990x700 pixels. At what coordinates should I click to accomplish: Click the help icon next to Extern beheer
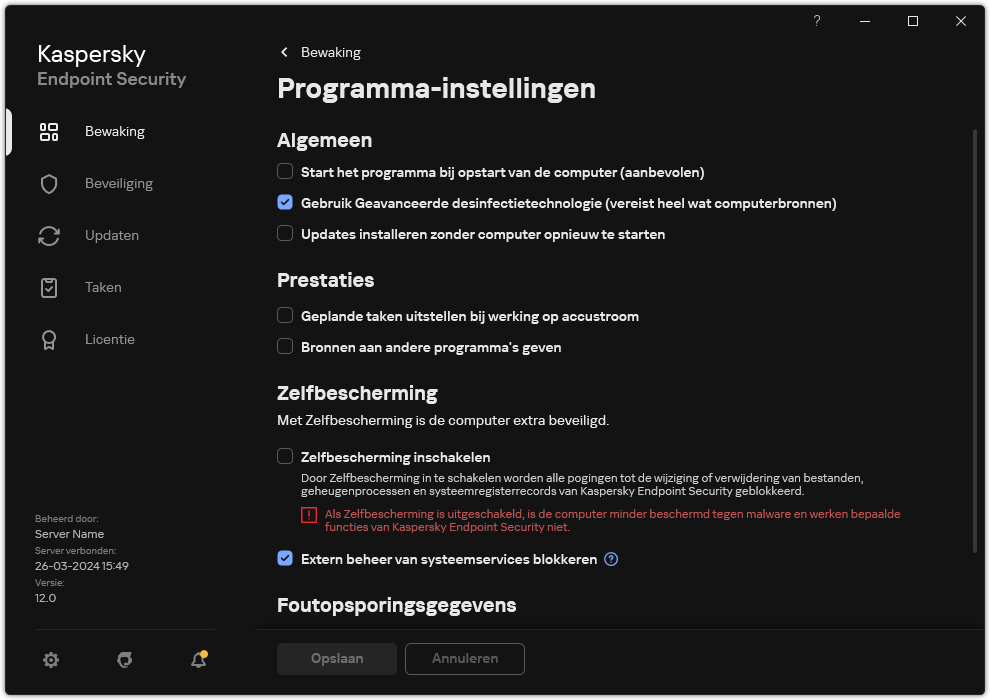tap(610, 559)
